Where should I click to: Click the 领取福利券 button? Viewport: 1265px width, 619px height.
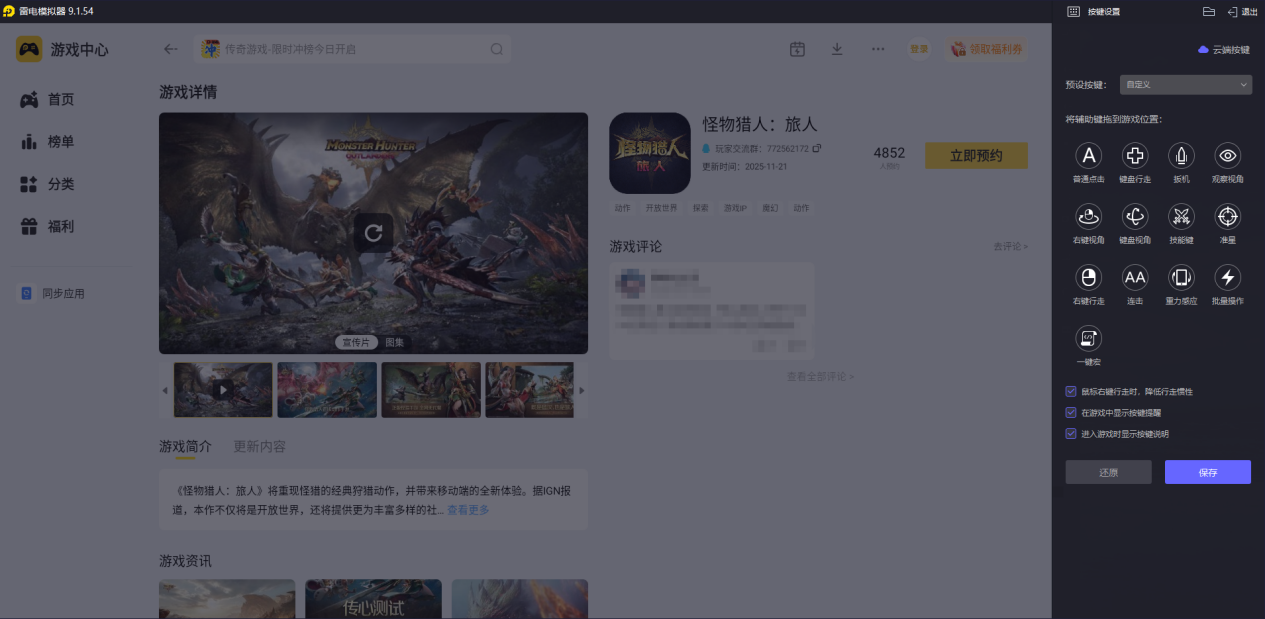point(986,49)
